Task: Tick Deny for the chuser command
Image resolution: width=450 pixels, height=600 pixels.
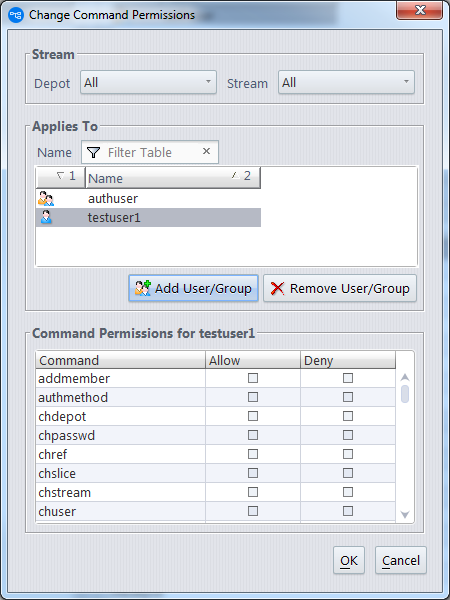Action: click(x=348, y=511)
